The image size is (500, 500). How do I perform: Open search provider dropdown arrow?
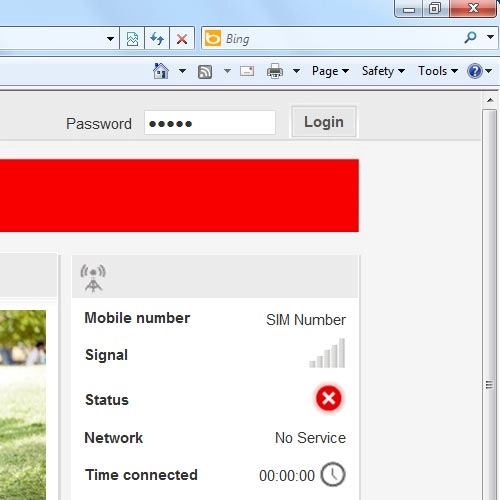[490, 37]
